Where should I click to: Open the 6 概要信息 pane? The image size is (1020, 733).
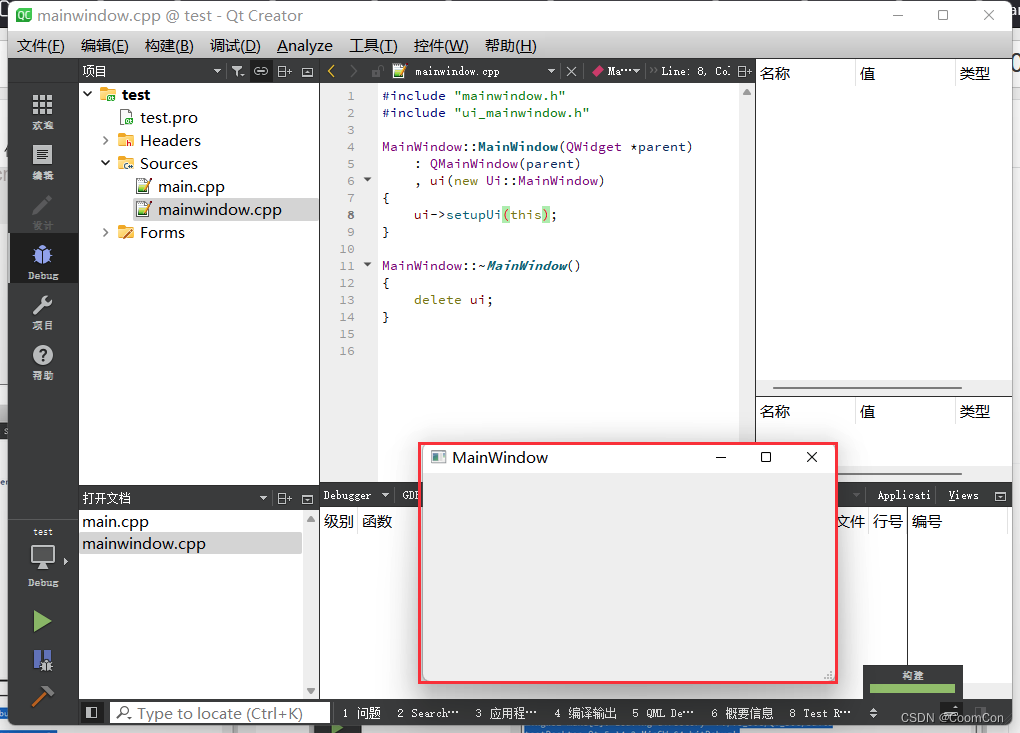742,713
